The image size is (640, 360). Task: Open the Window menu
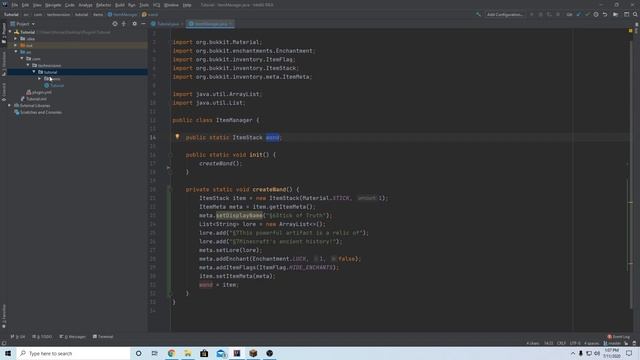[171, 5]
